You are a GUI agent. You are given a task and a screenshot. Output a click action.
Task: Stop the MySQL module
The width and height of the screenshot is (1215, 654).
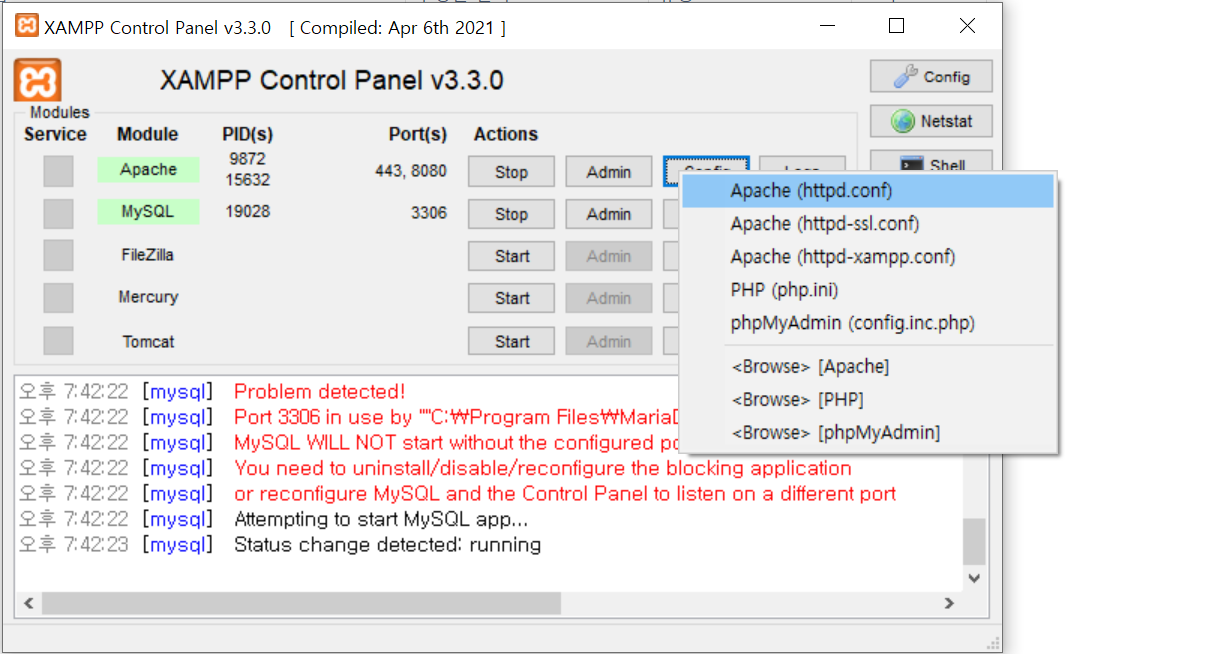(x=511, y=214)
